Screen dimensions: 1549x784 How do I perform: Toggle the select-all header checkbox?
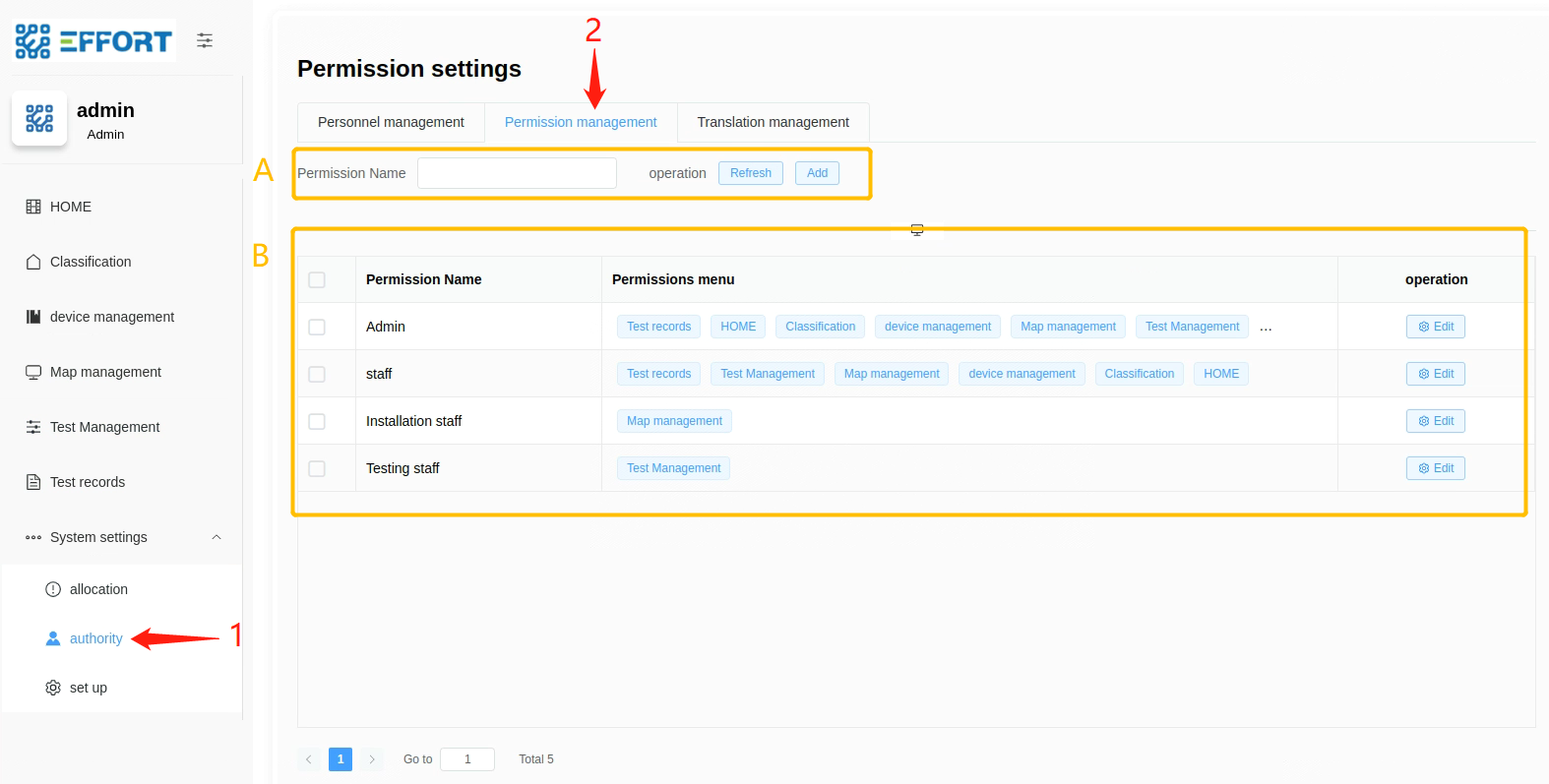coord(317,279)
